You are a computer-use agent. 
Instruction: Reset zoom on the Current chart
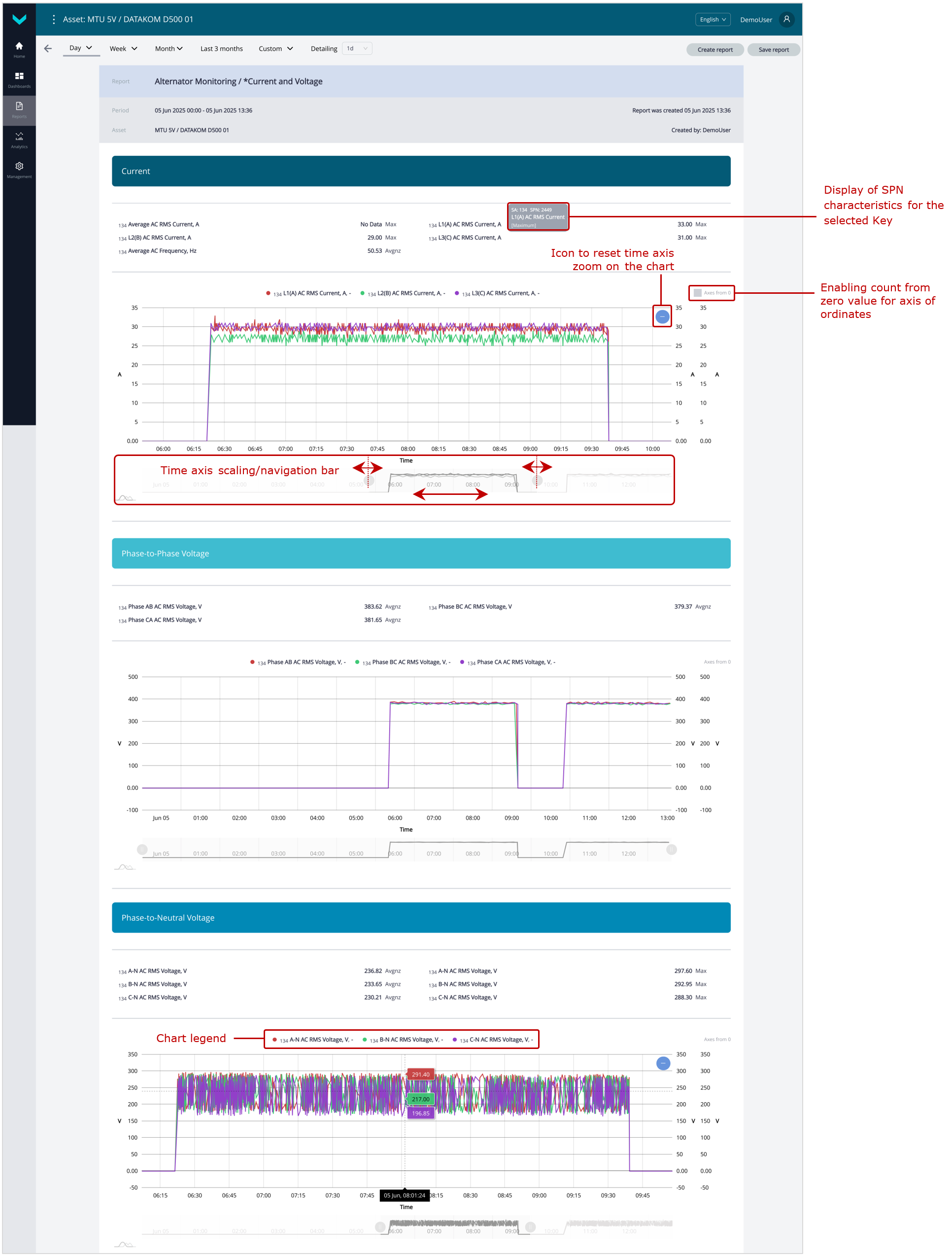pyautogui.click(x=662, y=316)
